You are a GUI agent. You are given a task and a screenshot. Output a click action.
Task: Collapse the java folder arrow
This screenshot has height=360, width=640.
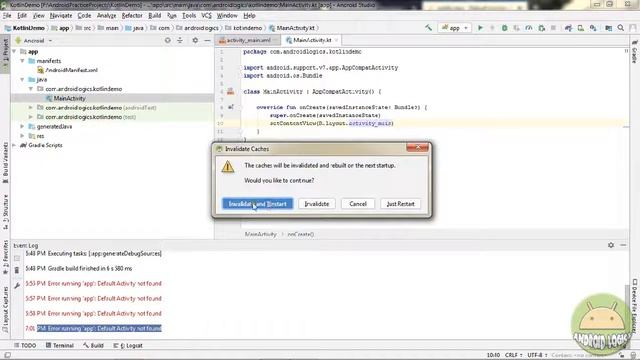coord(22,80)
